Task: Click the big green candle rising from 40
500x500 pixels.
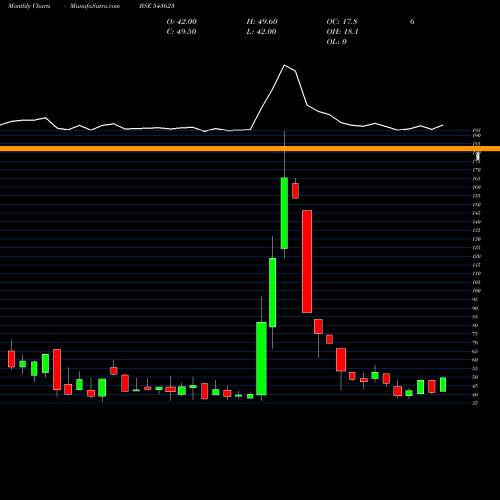Action: point(261,359)
